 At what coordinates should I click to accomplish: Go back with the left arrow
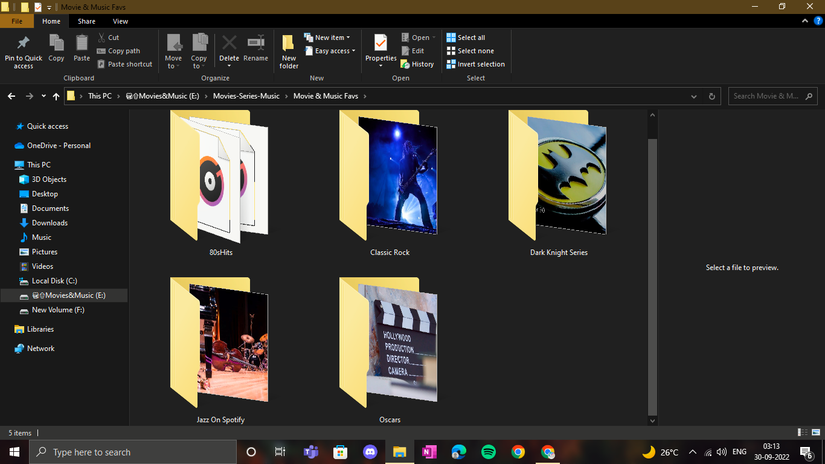12,96
